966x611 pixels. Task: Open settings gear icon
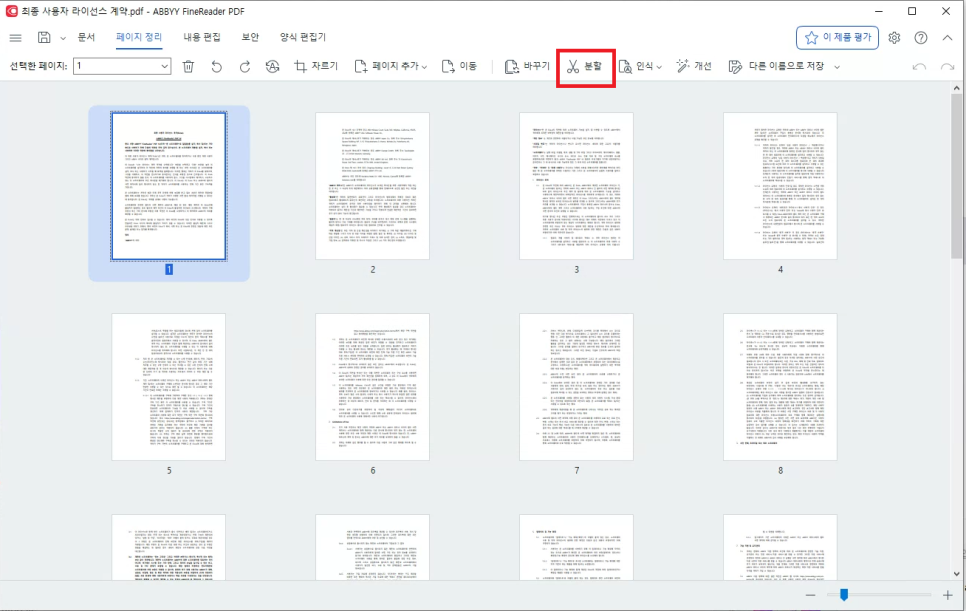point(895,38)
